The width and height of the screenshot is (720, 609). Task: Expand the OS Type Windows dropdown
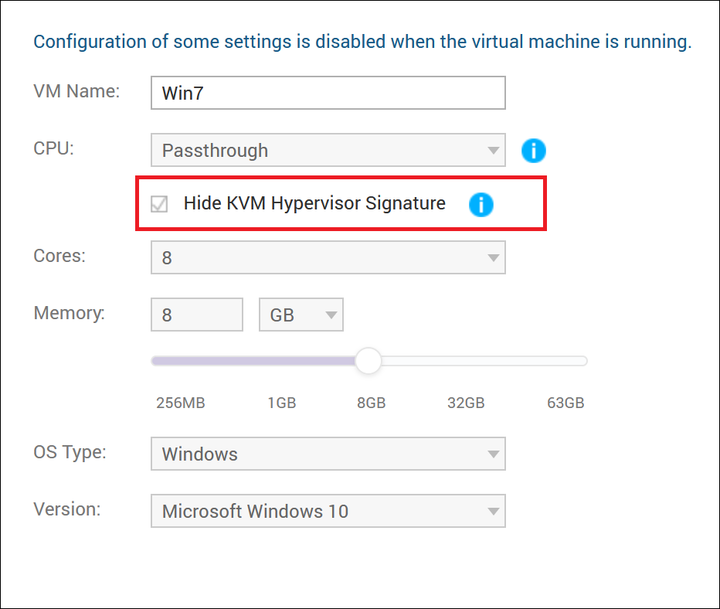pos(328,454)
